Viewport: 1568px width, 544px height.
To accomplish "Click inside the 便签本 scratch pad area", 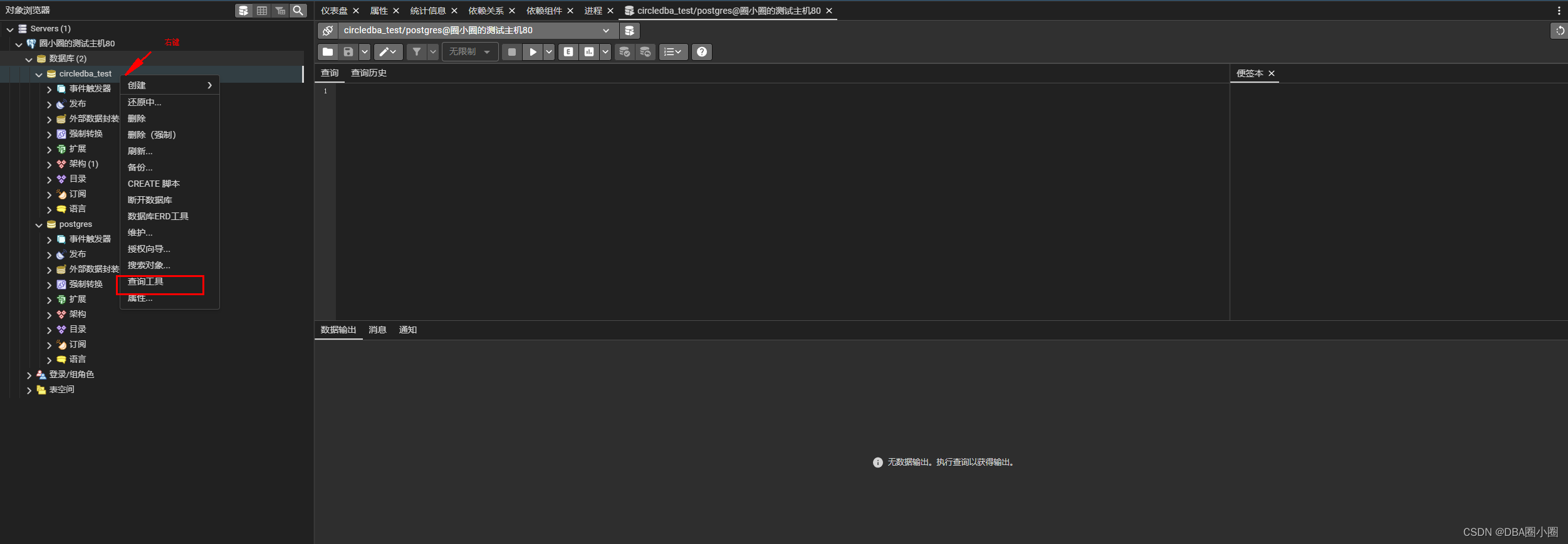I will coord(1399,201).
